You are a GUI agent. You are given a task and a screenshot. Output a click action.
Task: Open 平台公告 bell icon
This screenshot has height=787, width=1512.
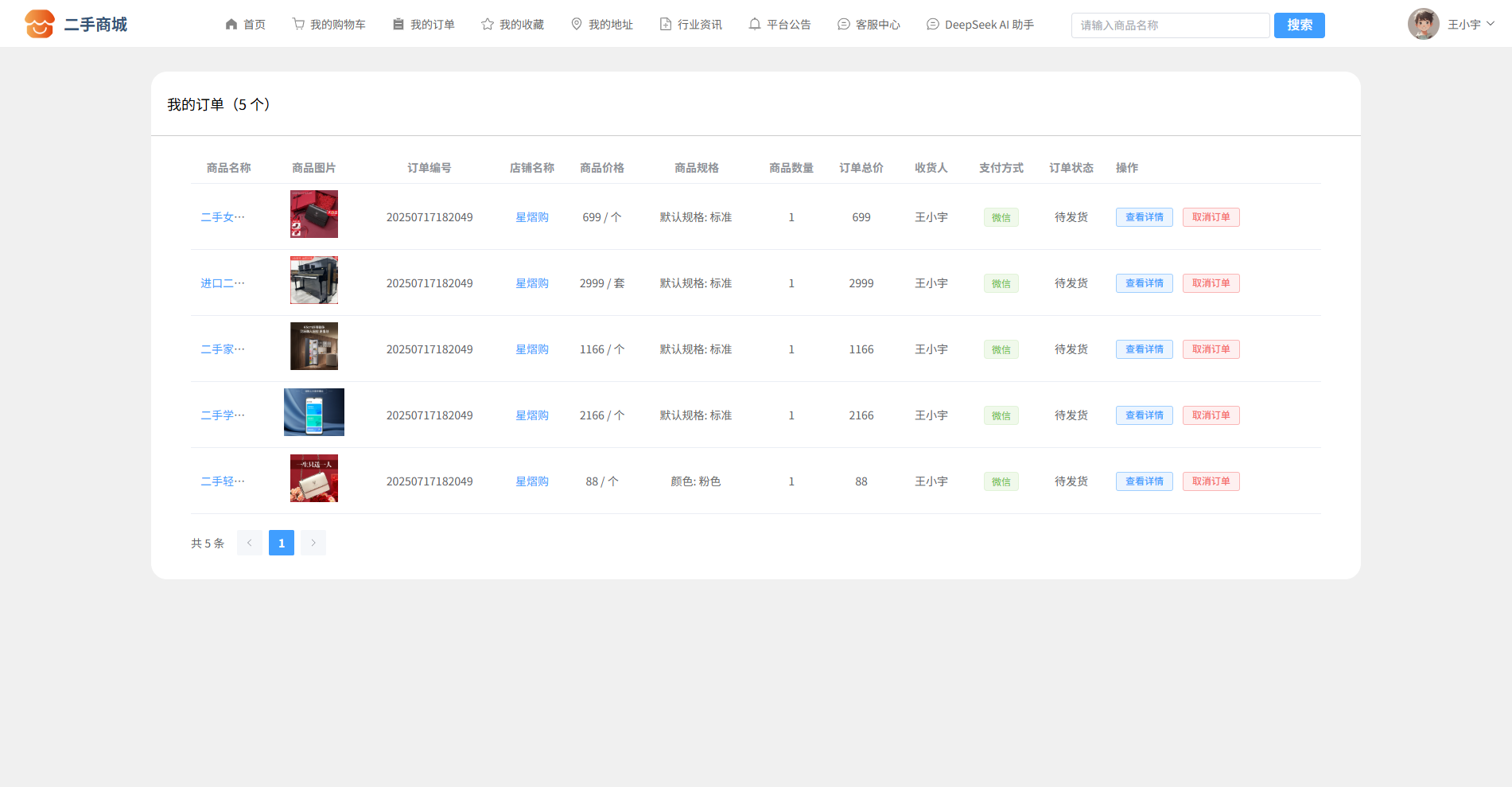click(x=755, y=25)
